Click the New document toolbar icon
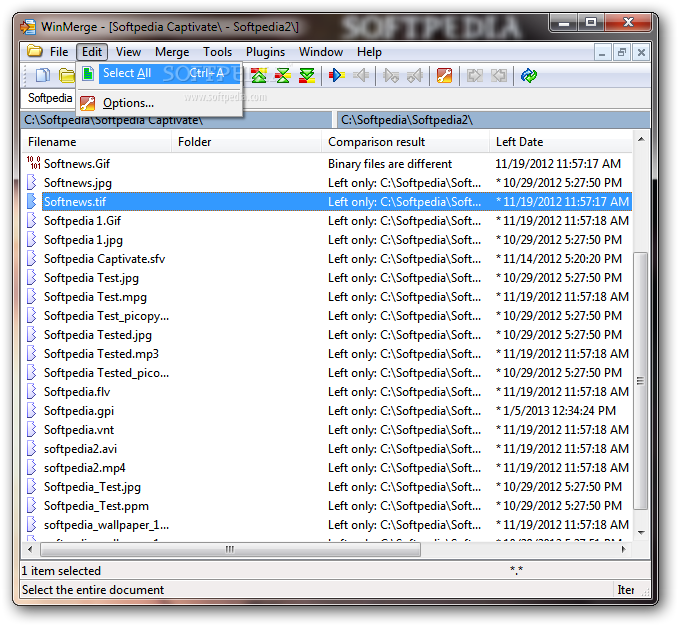The width and height of the screenshot is (679, 626). pyautogui.click(x=42, y=75)
